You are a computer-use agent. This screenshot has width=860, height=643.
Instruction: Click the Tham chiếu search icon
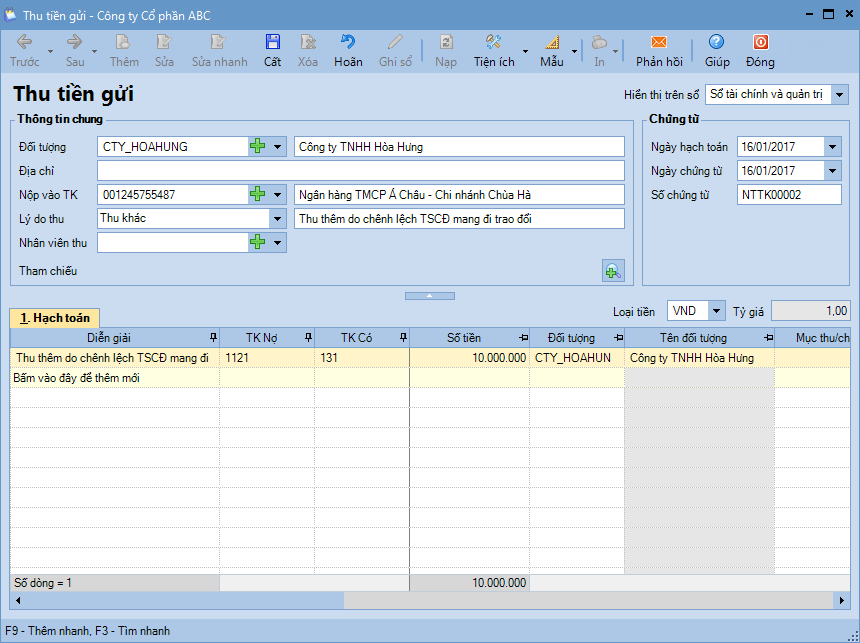pos(613,270)
